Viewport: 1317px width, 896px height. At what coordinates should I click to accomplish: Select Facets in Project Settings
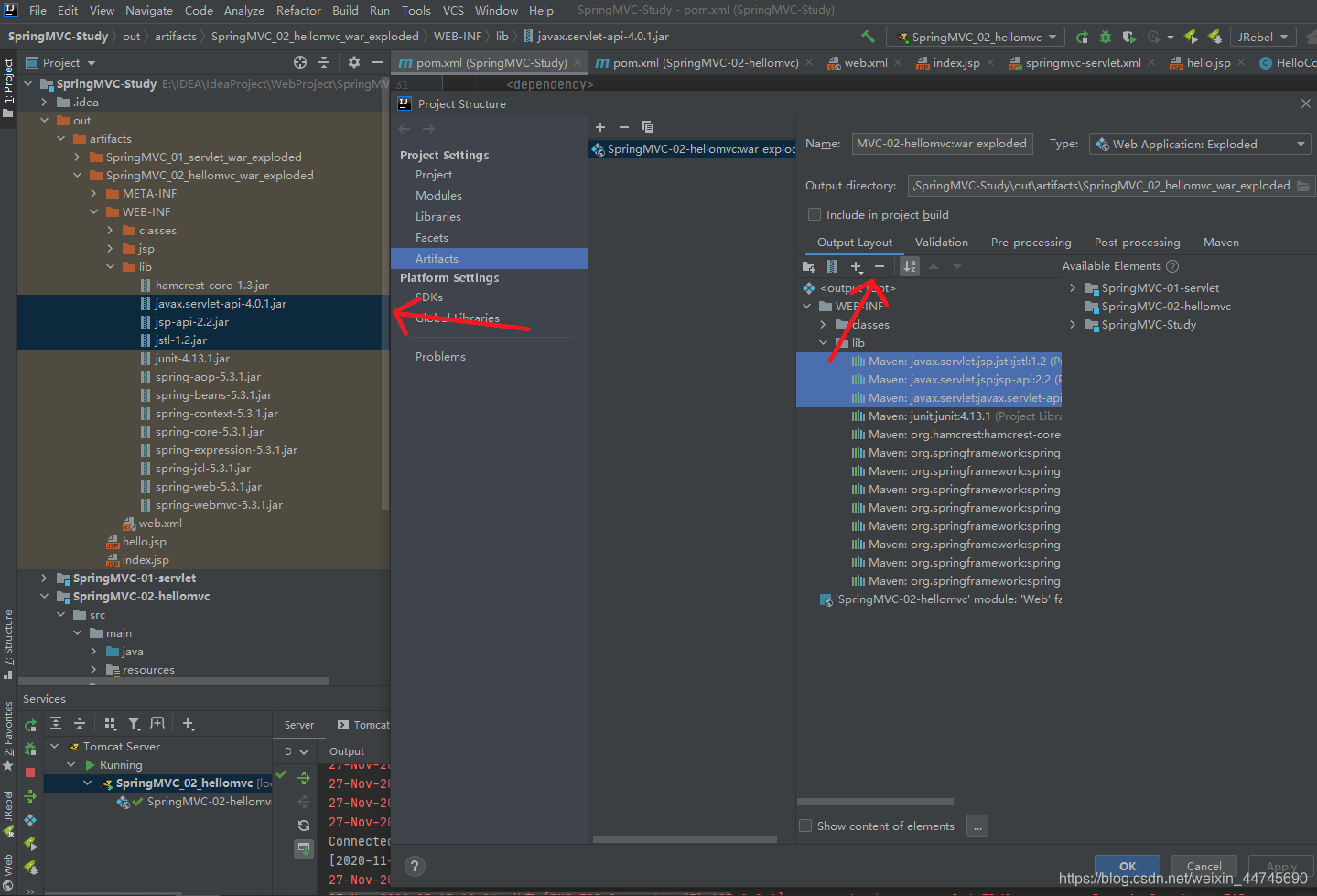click(x=432, y=238)
